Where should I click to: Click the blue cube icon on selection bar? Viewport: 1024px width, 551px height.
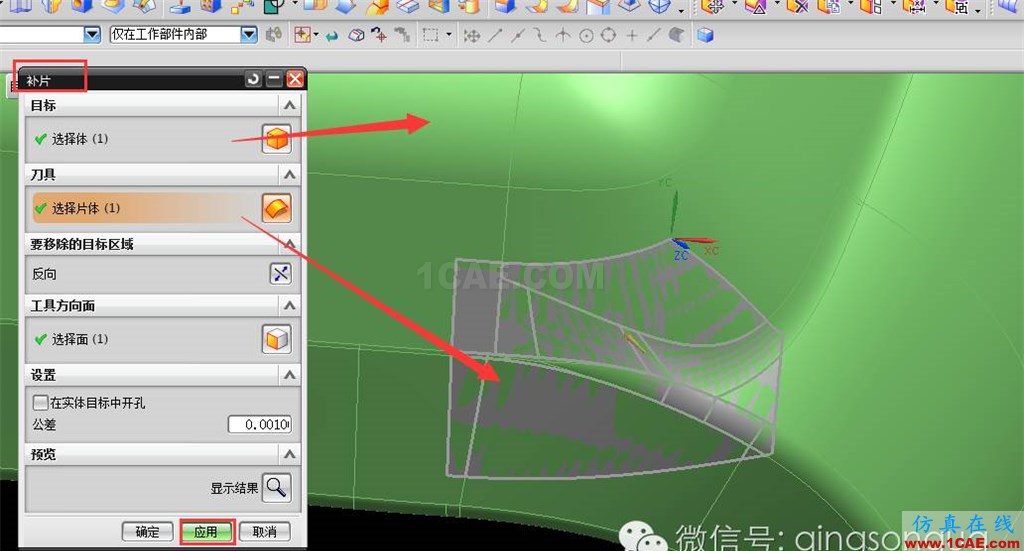(705, 35)
